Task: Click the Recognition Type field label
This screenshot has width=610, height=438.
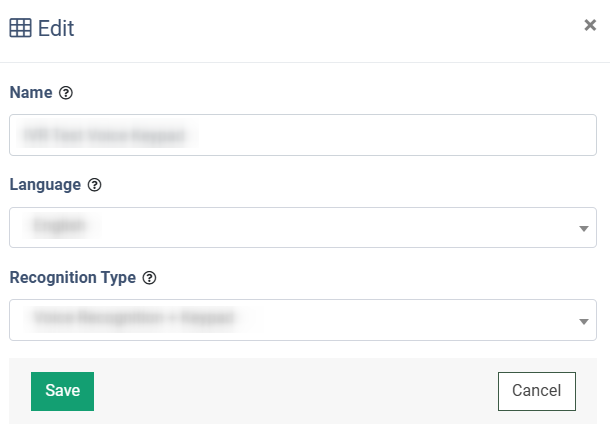Action: tap(73, 277)
